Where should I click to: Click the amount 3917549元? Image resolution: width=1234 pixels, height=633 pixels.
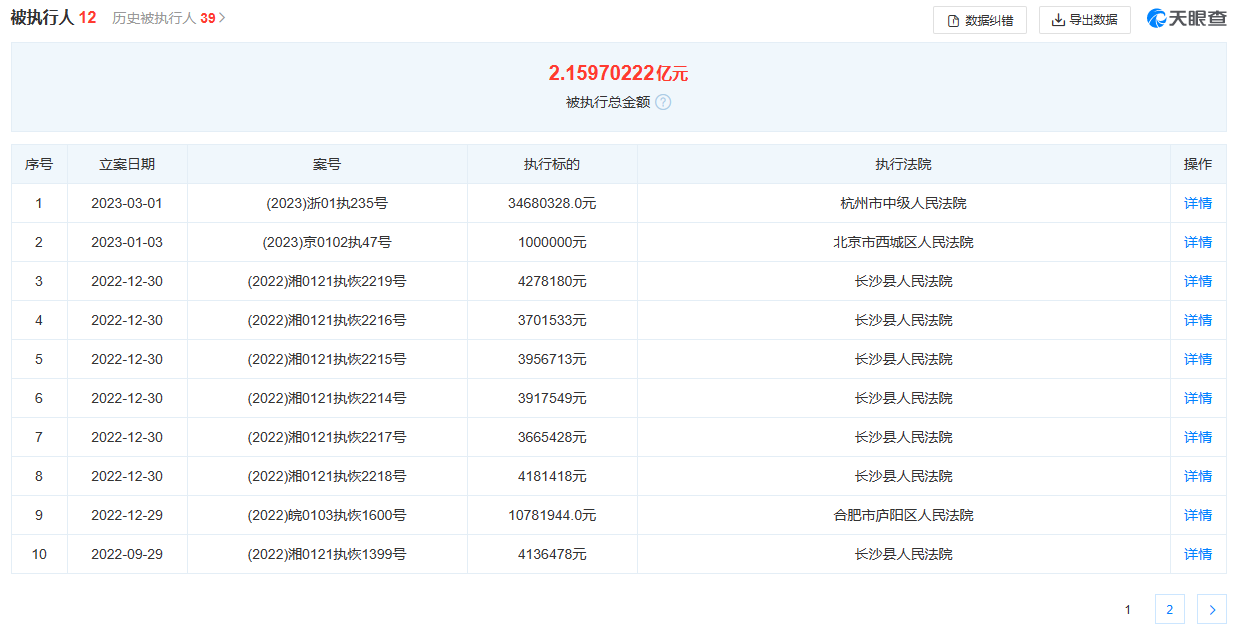[552, 398]
